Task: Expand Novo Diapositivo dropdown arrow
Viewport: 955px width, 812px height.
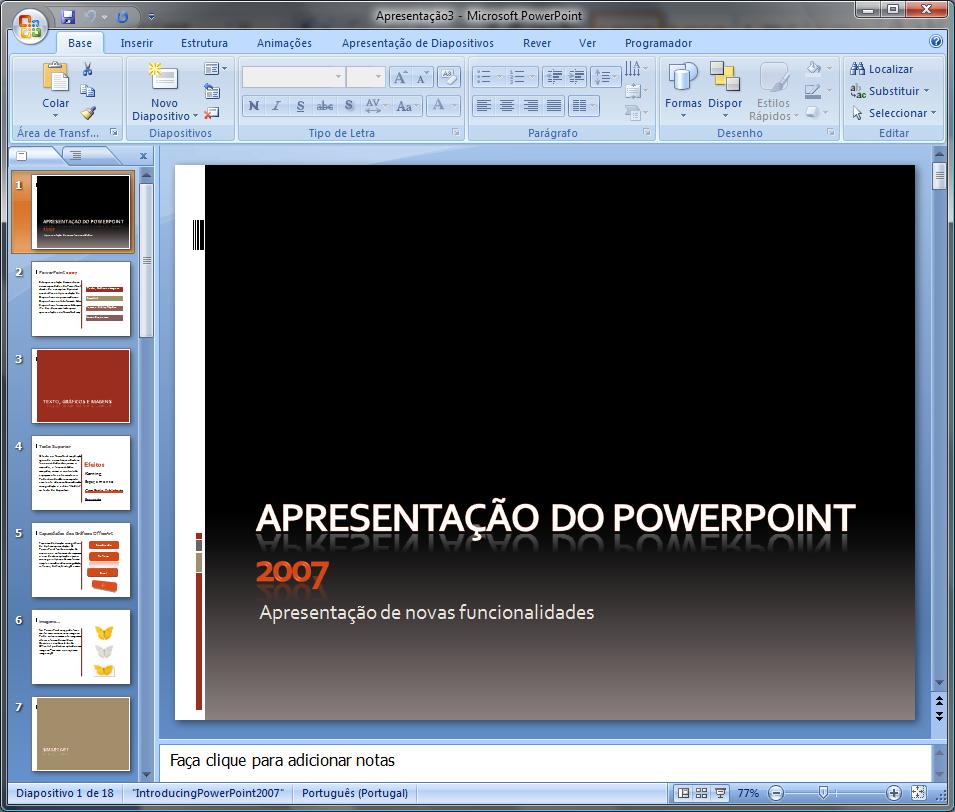Action: 195,116
